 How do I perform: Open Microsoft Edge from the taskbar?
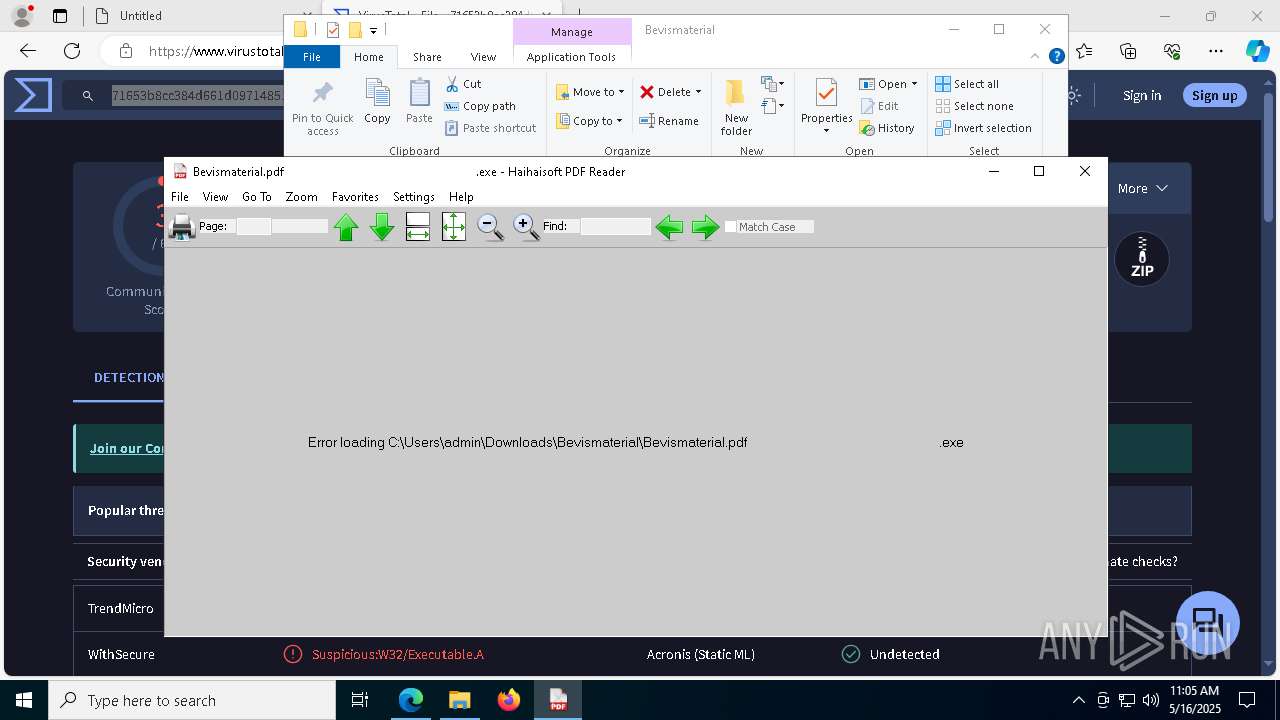click(x=411, y=700)
